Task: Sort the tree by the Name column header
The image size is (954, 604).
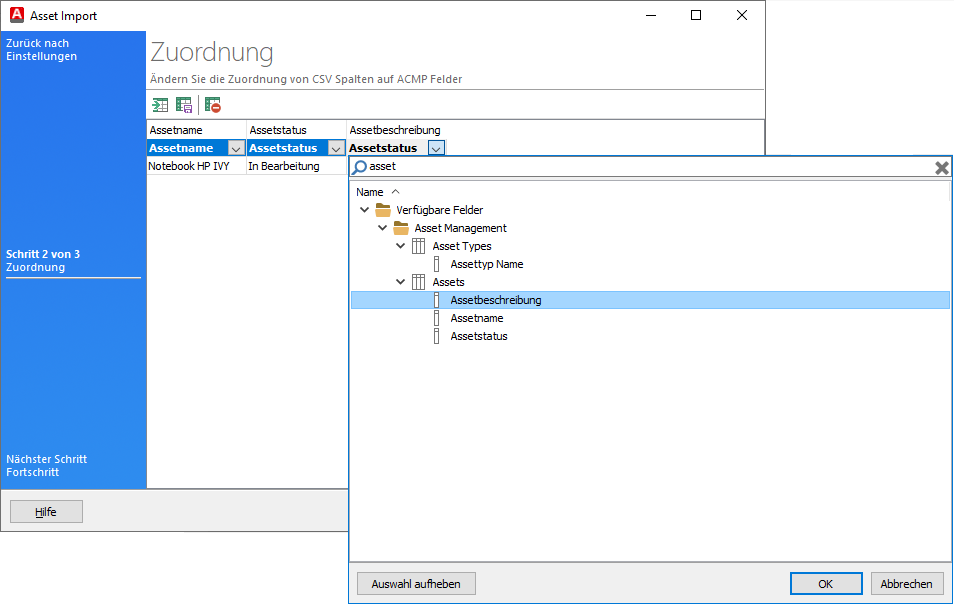Action: click(x=370, y=191)
